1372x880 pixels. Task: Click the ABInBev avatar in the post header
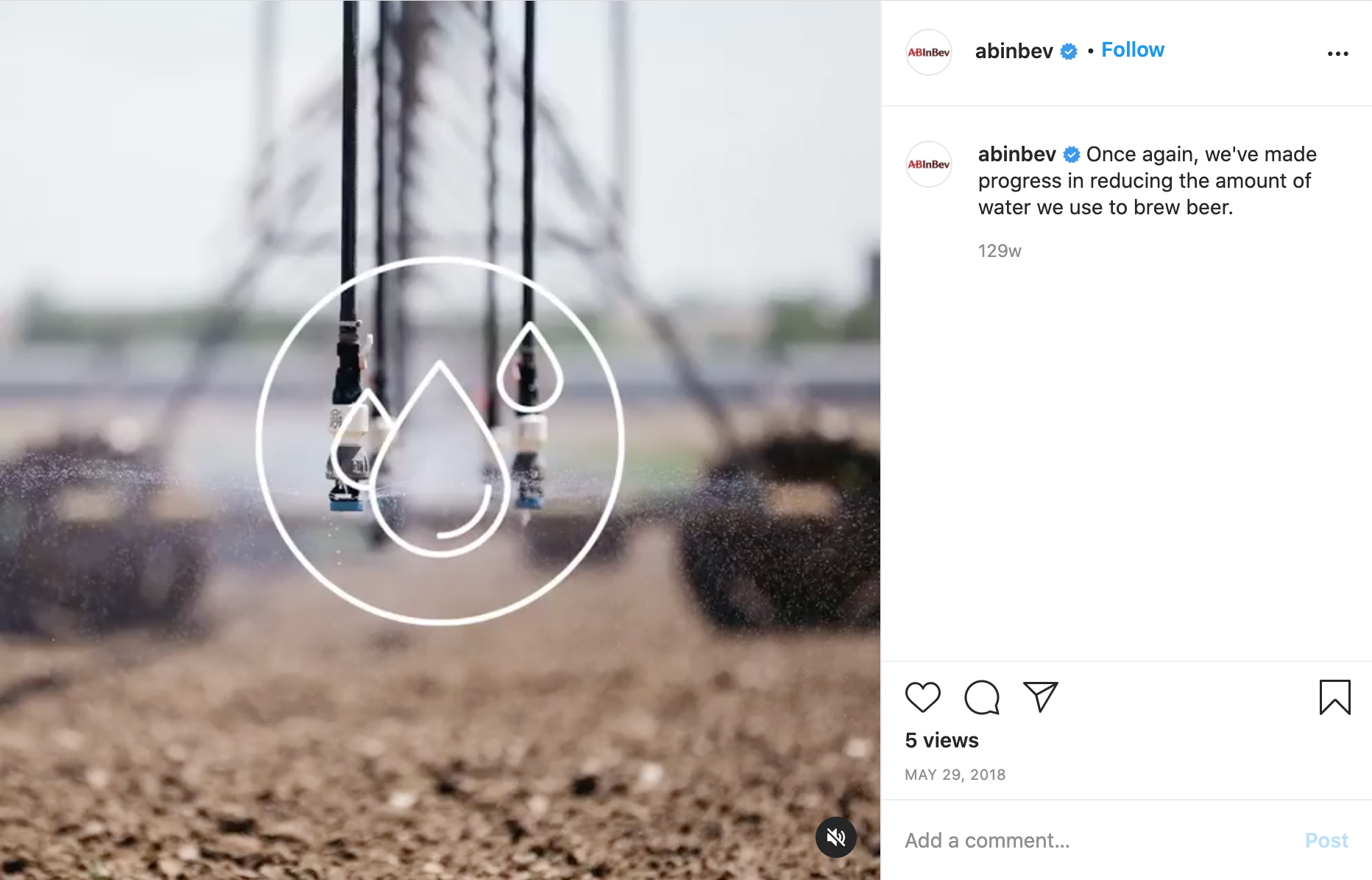click(x=929, y=52)
